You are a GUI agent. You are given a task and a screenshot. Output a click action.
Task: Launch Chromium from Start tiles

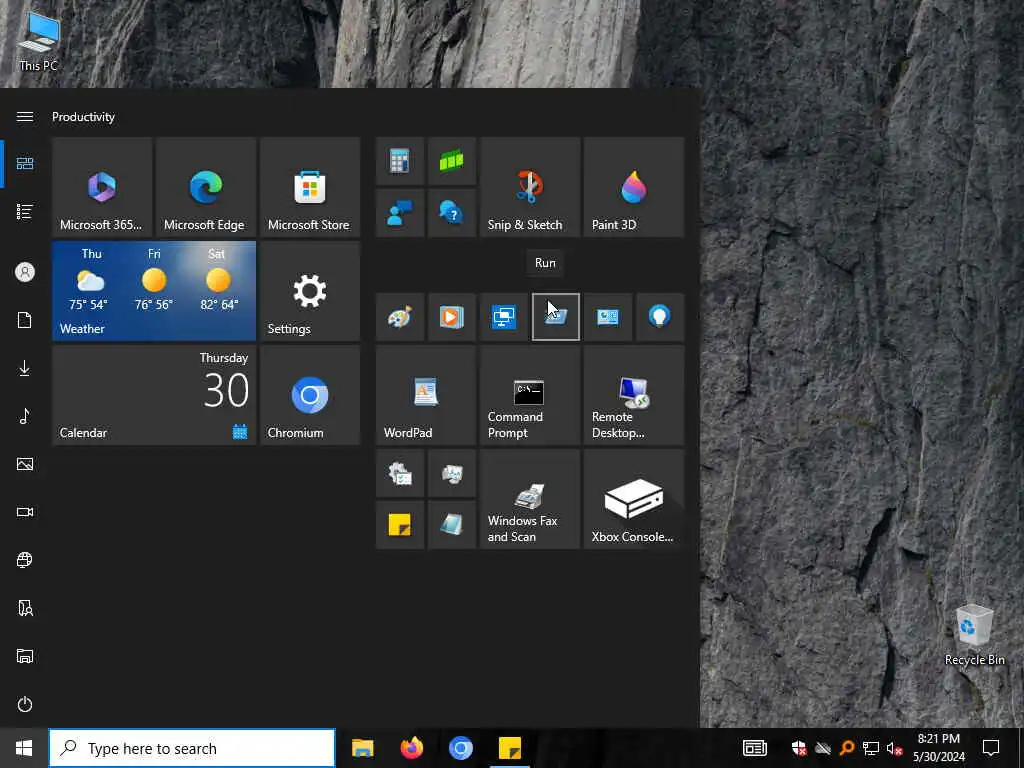pos(310,395)
